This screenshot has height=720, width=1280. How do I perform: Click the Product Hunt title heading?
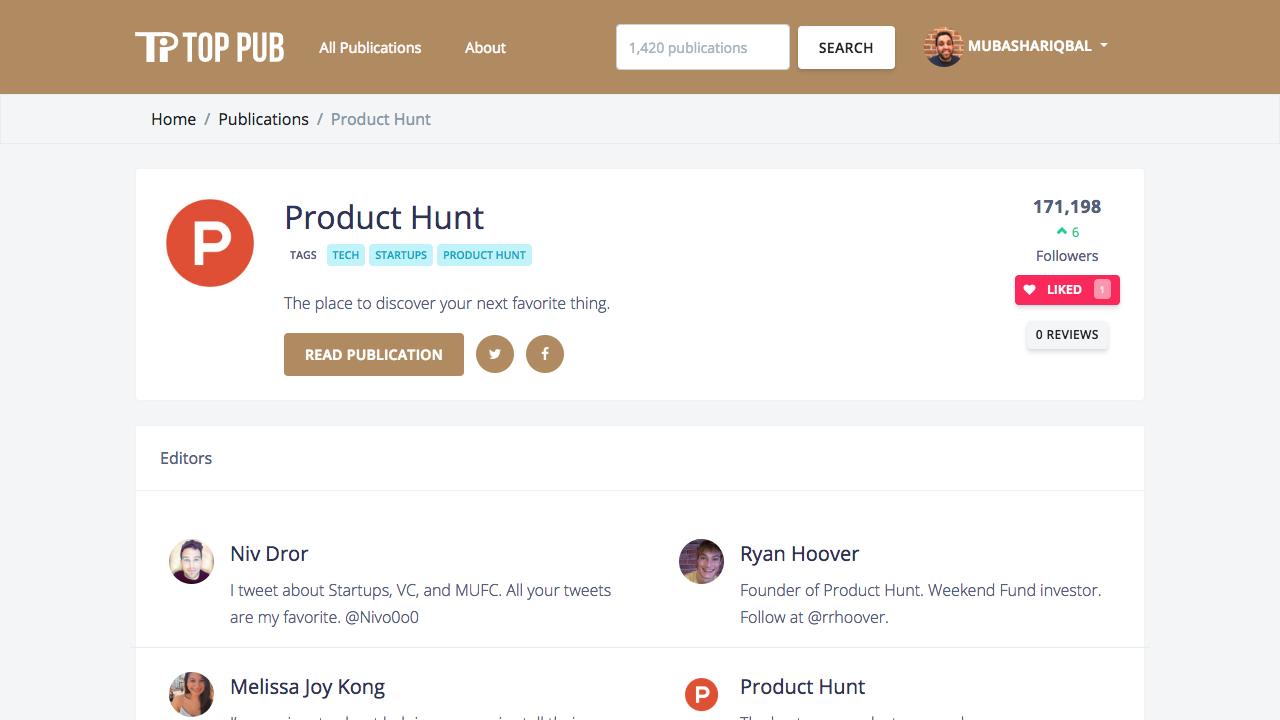coord(384,217)
